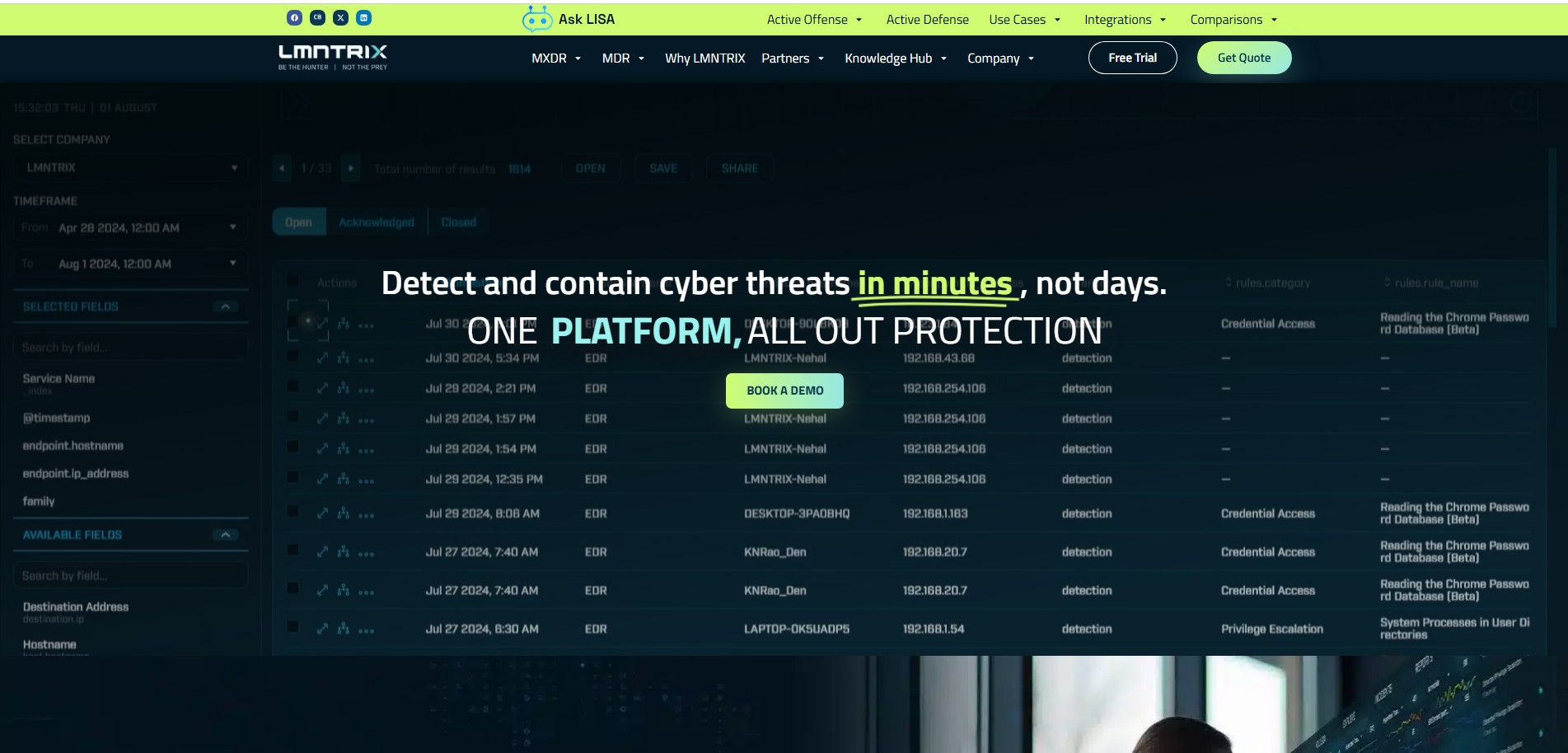Screen dimensions: 1568x753
Task: Select the Active Defense menu item
Action: (x=927, y=20)
